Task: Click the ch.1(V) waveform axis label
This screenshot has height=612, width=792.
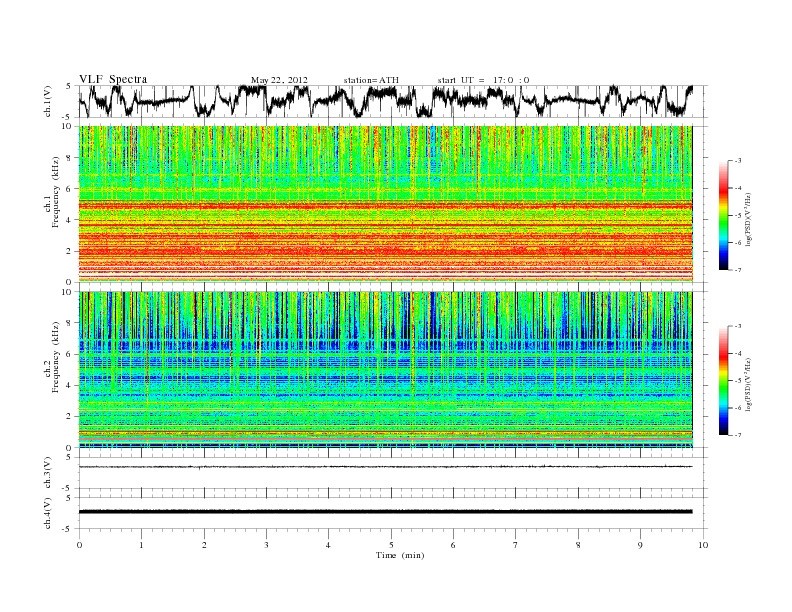Action: click(x=48, y=102)
